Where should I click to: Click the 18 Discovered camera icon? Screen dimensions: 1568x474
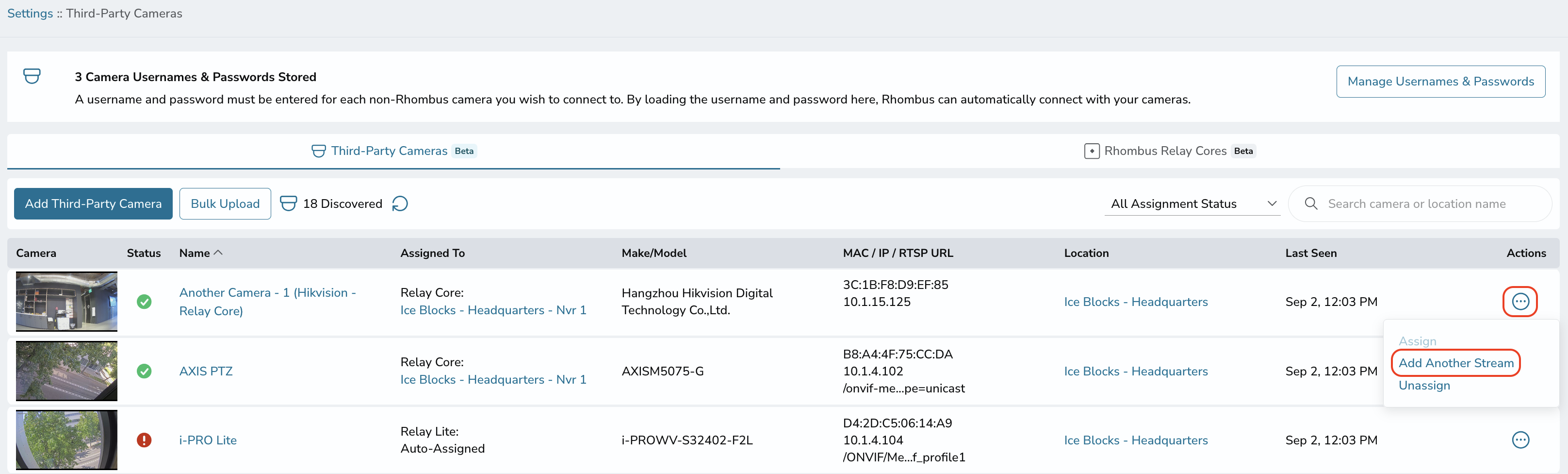coord(288,203)
